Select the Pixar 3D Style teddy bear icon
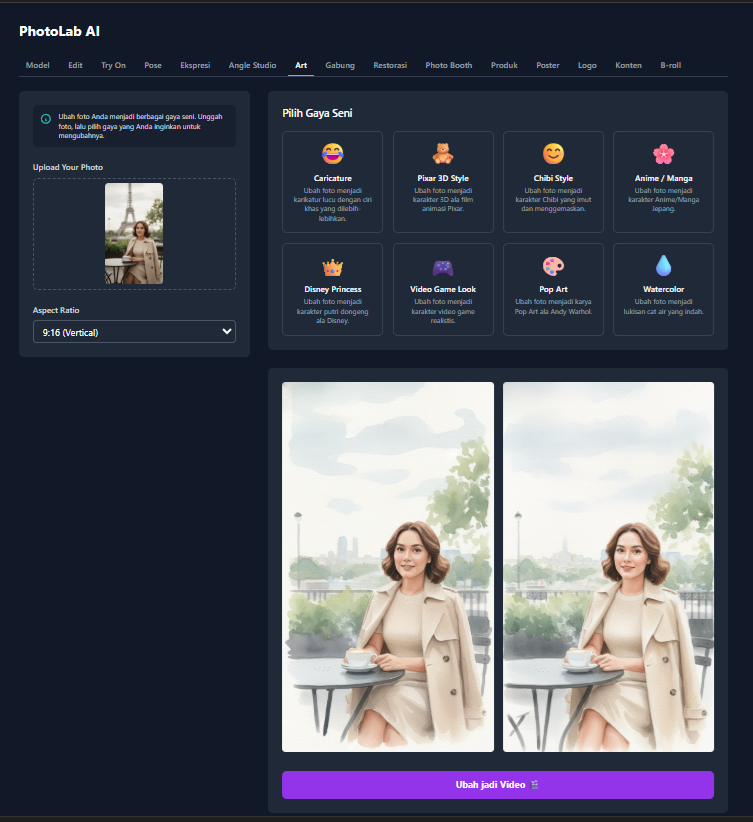This screenshot has height=822, width=753. (x=442, y=154)
